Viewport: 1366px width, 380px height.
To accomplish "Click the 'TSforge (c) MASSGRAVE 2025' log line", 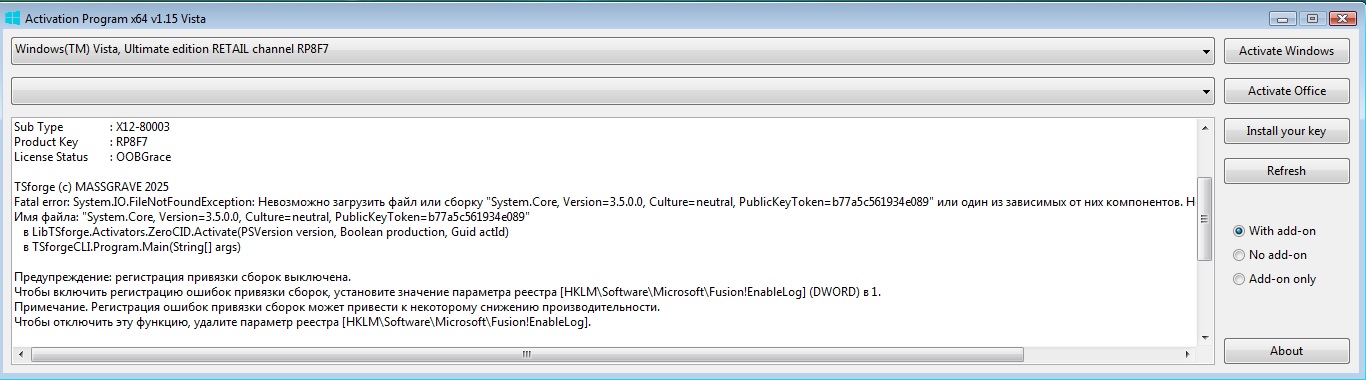I will 92,187.
